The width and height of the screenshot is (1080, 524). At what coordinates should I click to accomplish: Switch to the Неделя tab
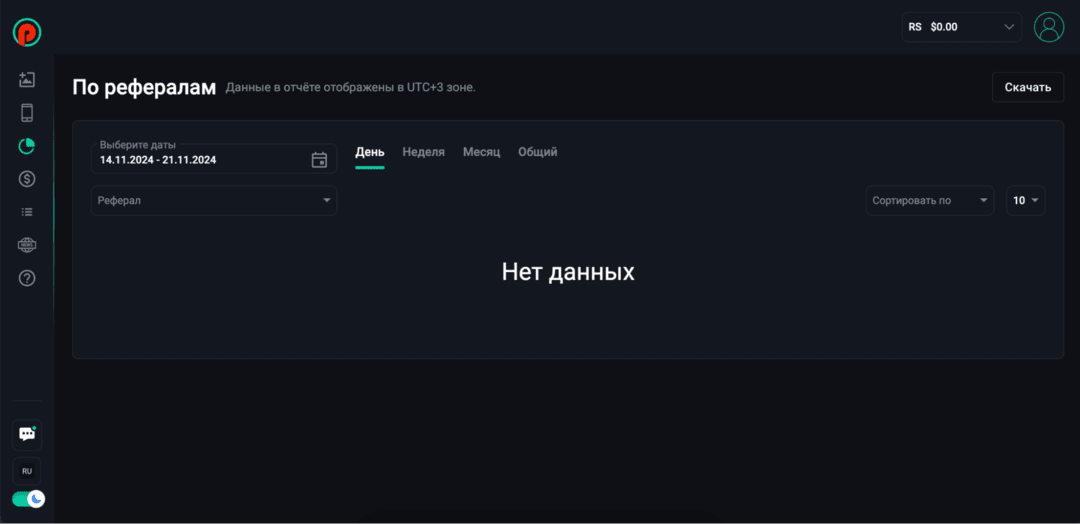423,152
